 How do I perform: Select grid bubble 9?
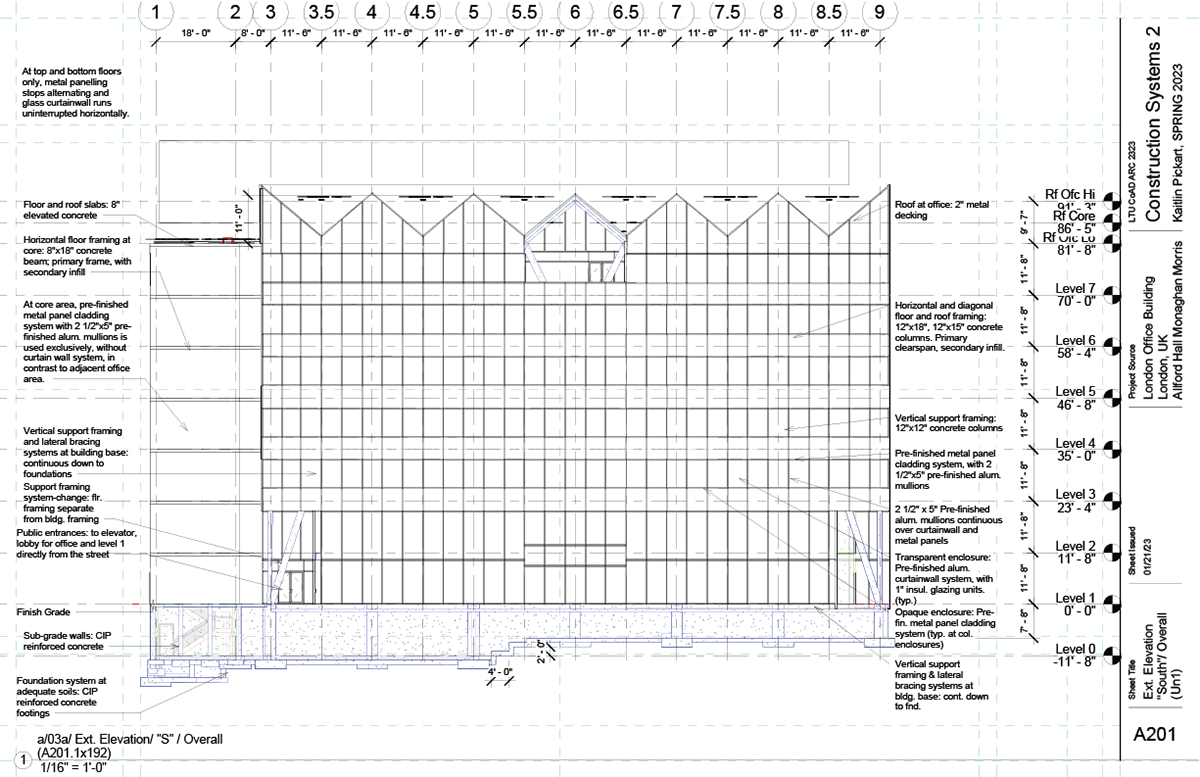879,13
